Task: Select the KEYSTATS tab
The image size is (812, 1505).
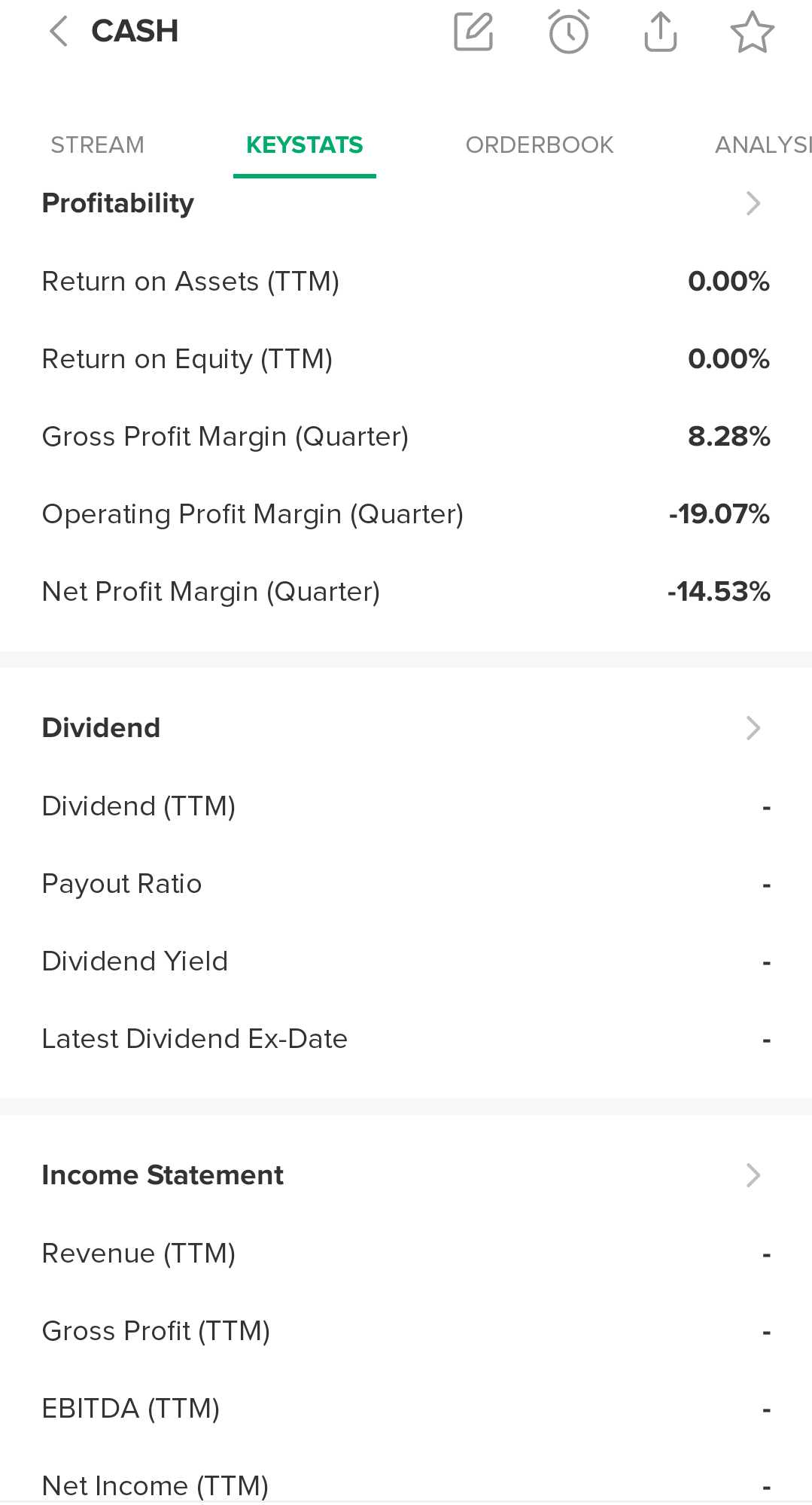Action: (x=304, y=145)
